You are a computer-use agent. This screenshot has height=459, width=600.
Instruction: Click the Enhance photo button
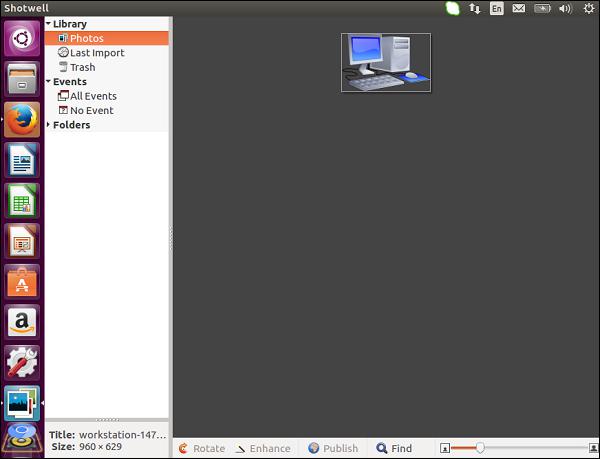262,449
